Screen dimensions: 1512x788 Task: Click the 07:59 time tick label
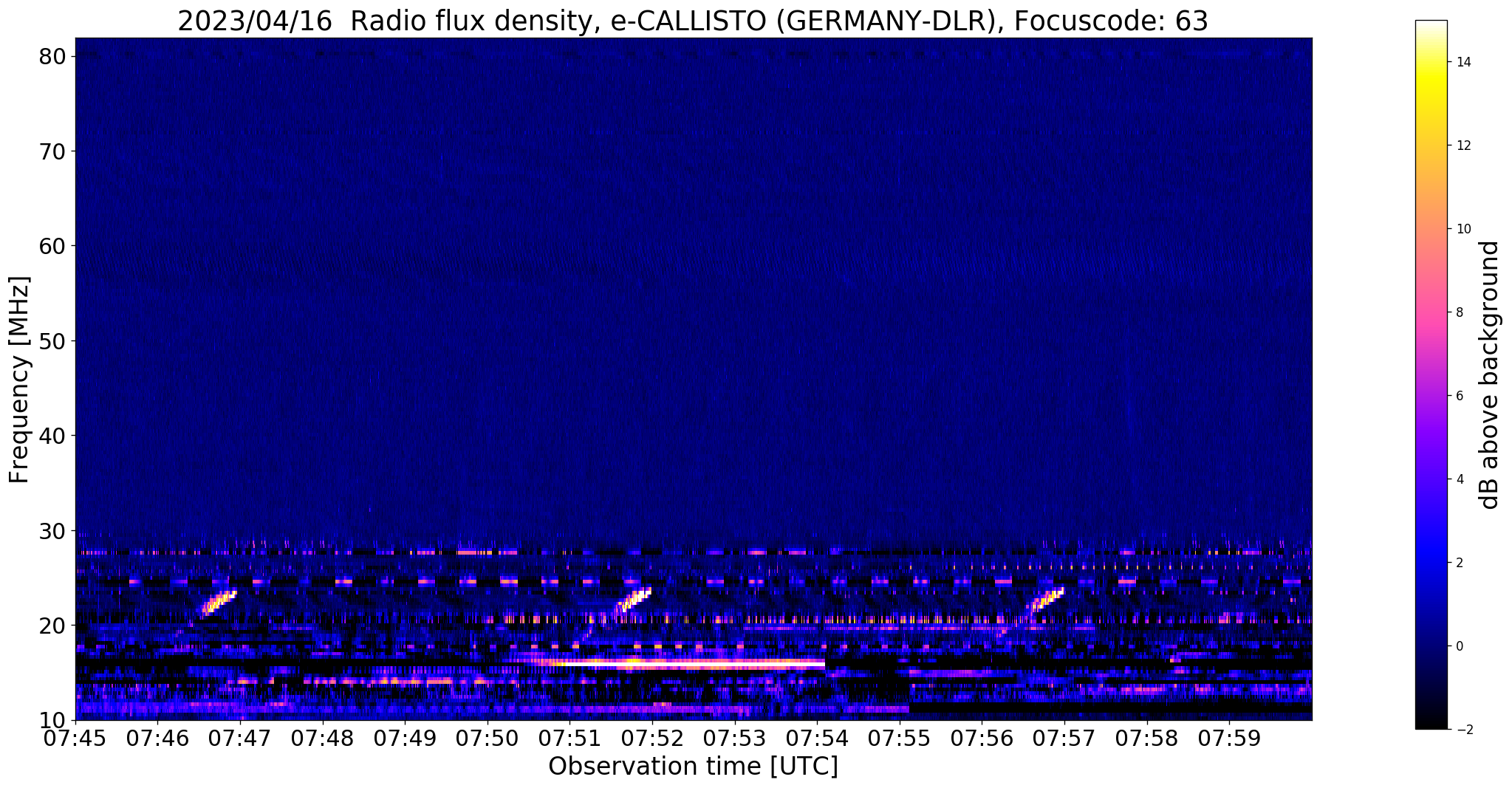click(x=1229, y=738)
